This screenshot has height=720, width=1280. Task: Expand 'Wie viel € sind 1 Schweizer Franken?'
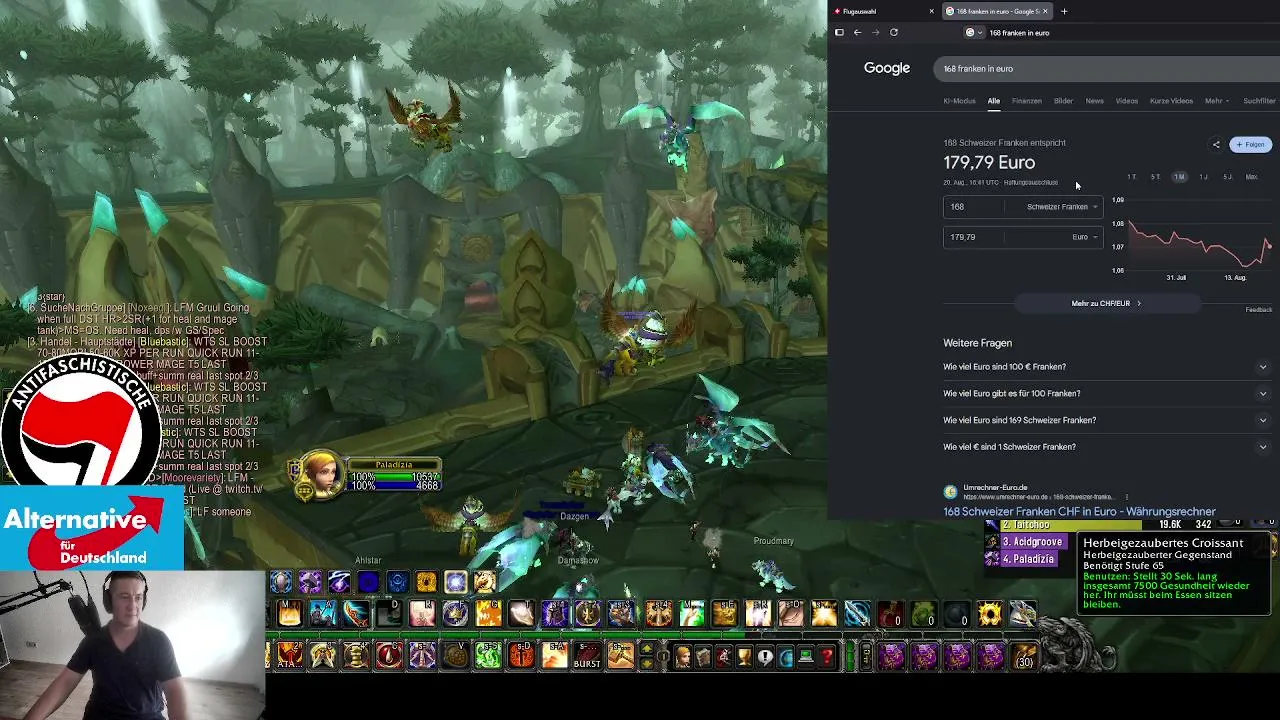(1106, 447)
